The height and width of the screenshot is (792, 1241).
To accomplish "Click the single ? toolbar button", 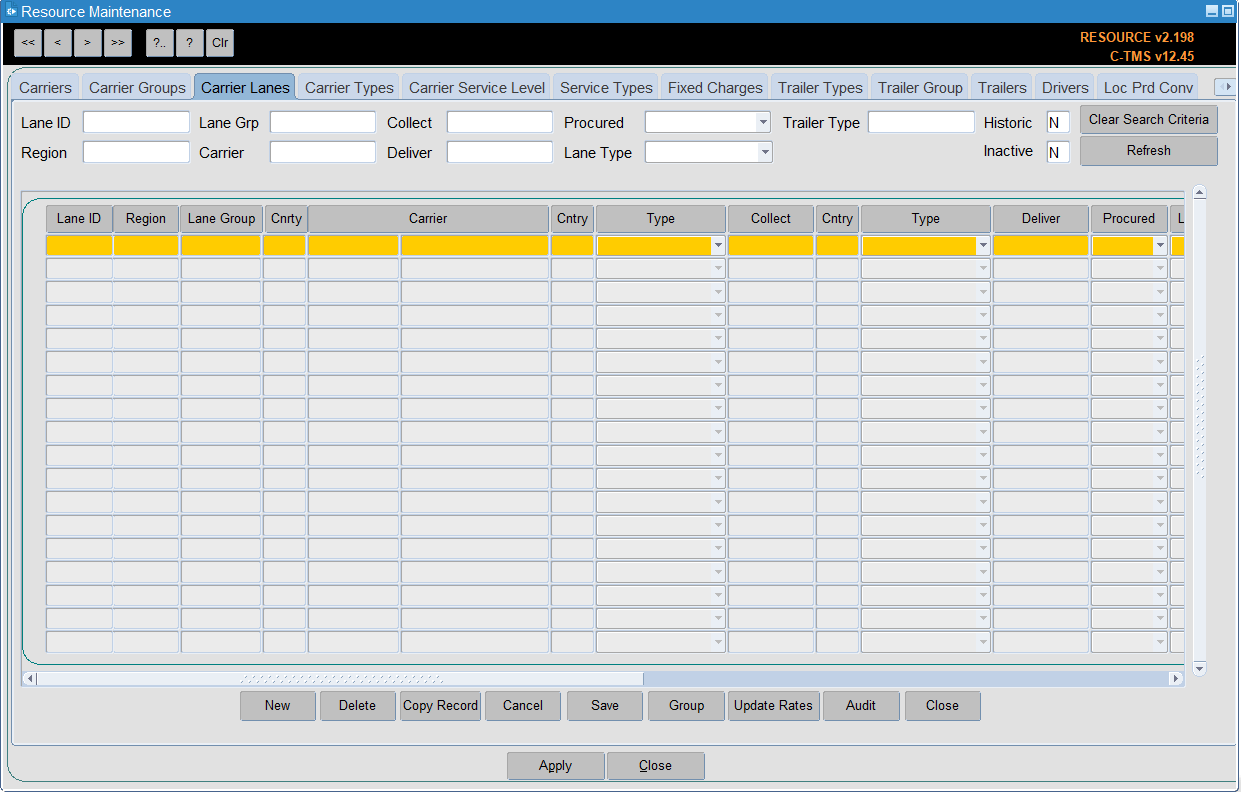I will [x=190, y=43].
